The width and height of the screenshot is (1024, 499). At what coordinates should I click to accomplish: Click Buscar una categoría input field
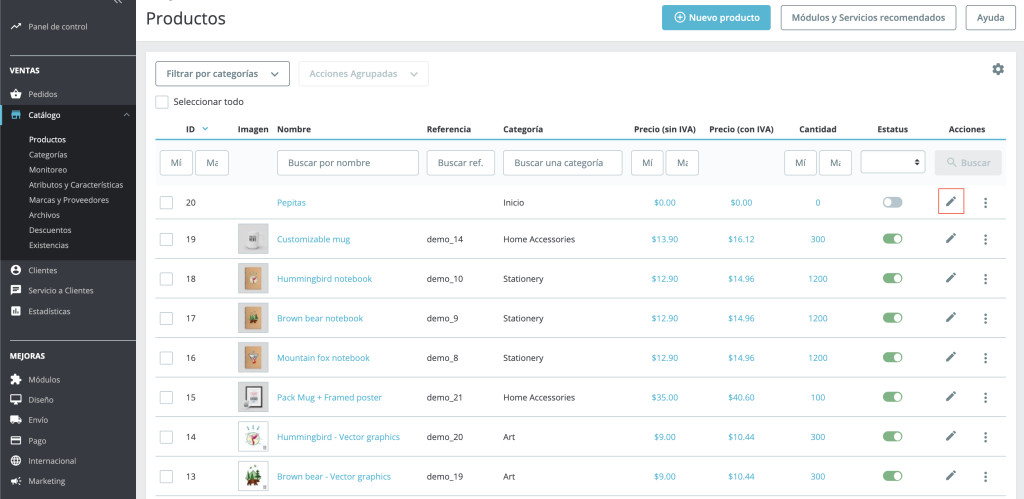pos(562,163)
